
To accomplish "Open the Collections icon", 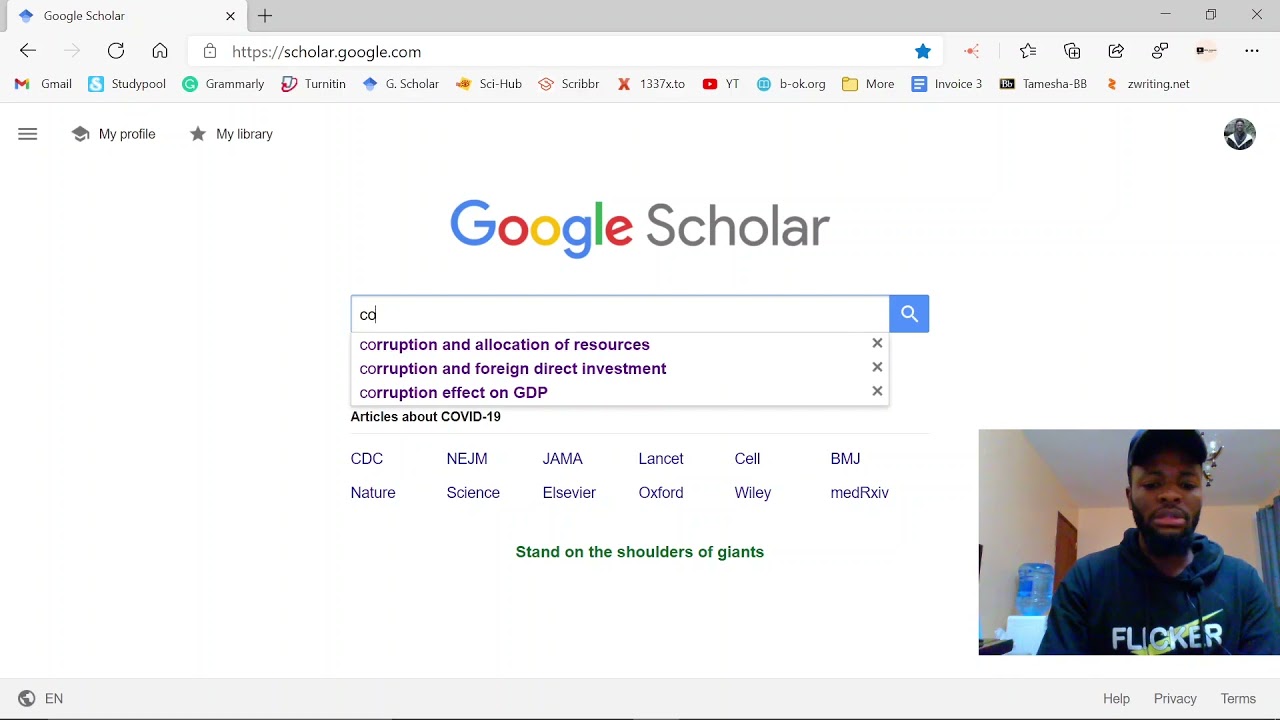I will click(x=1072, y=51).
